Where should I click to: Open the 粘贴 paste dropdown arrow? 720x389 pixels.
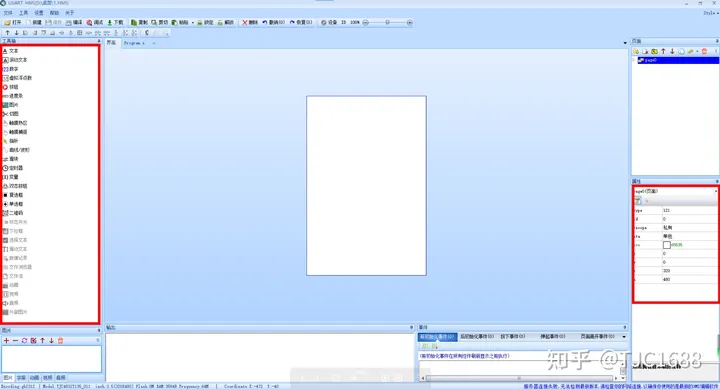tap(193, 23)
